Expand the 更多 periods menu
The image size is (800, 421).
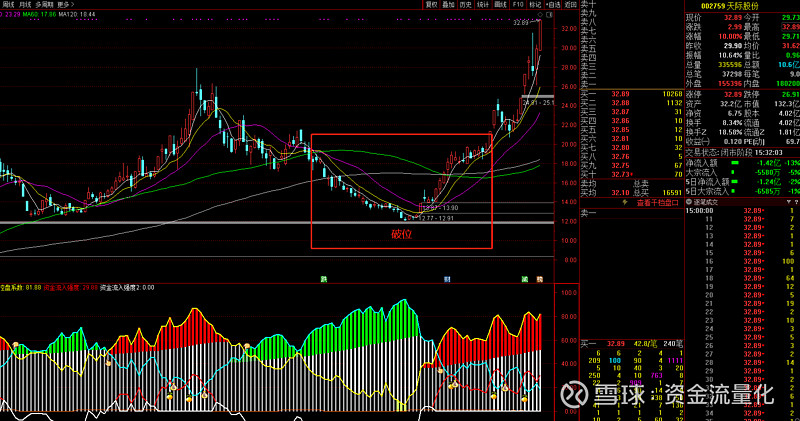point(66,4)
